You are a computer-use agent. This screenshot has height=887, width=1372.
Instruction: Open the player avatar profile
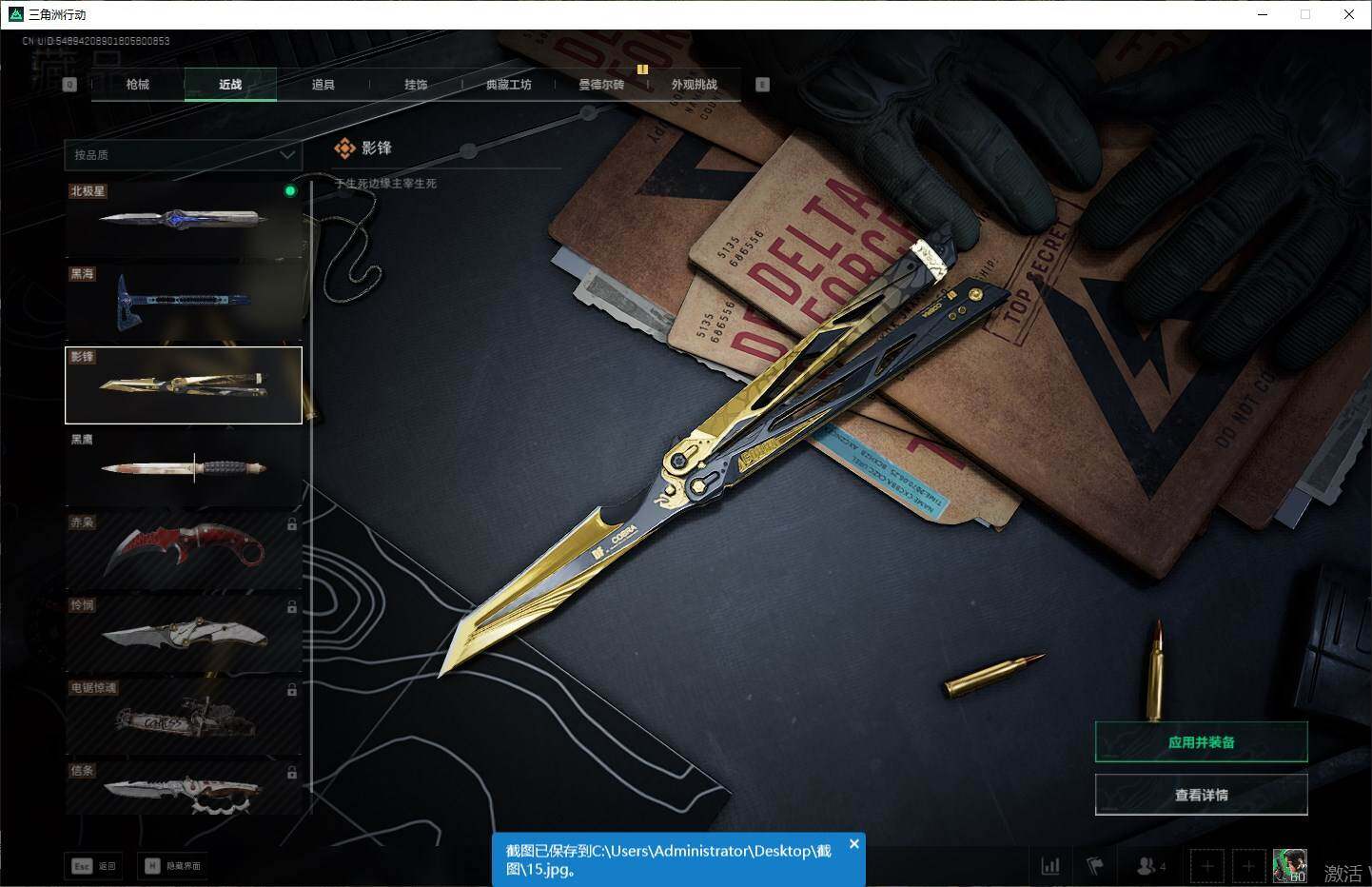tap(1290, 866)
